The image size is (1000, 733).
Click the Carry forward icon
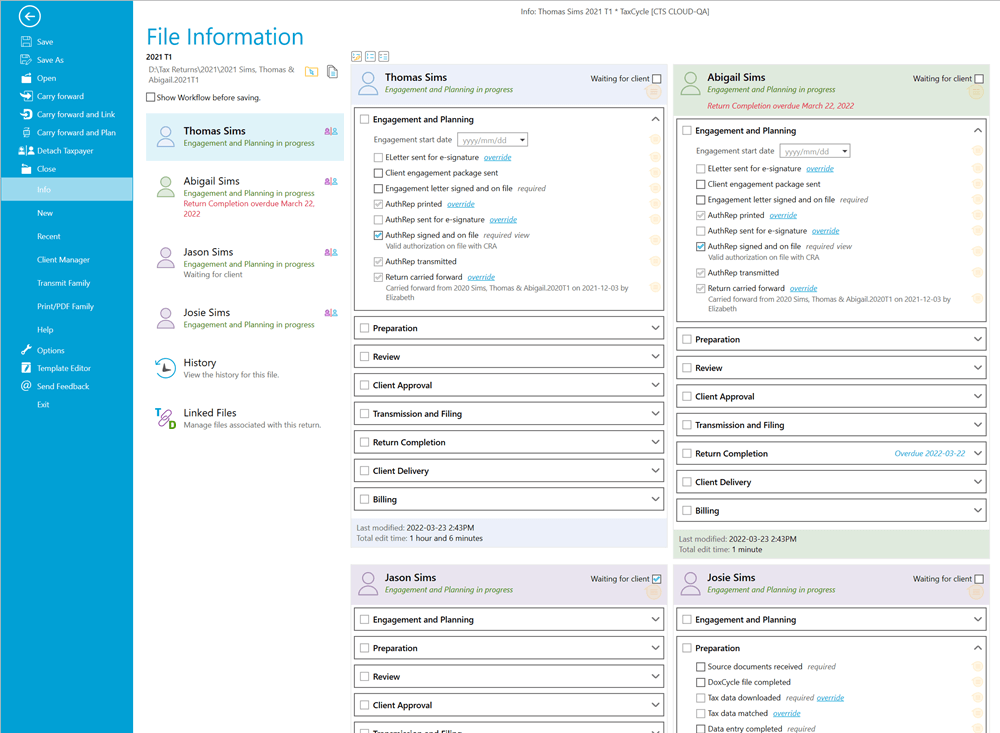tap(26, 96)
